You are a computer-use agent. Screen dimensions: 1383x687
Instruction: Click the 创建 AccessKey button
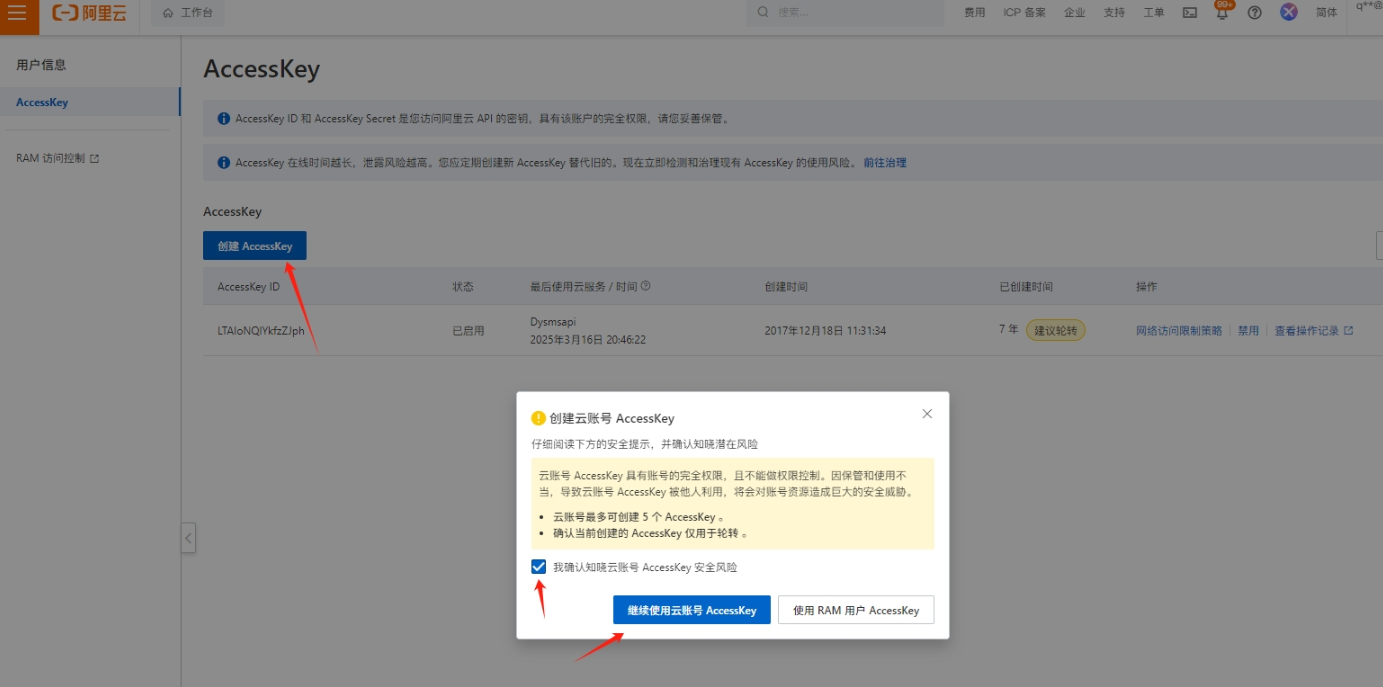tap(255, 246)
